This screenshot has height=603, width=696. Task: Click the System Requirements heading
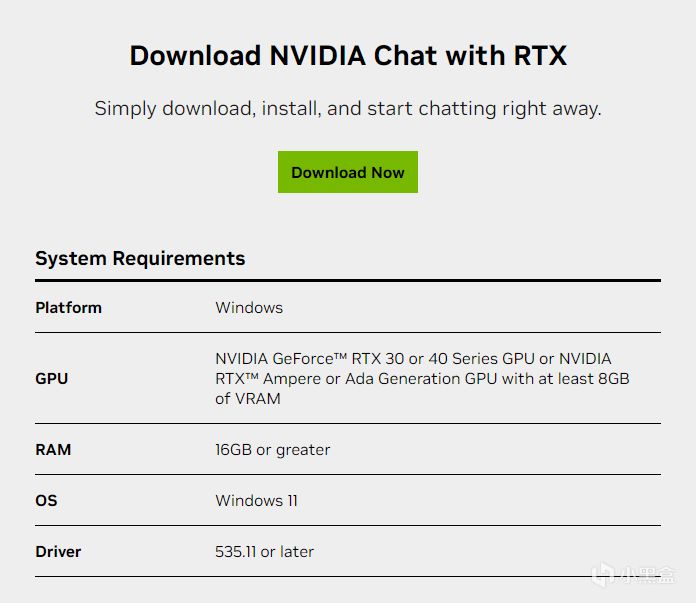(x=140, y=258)
